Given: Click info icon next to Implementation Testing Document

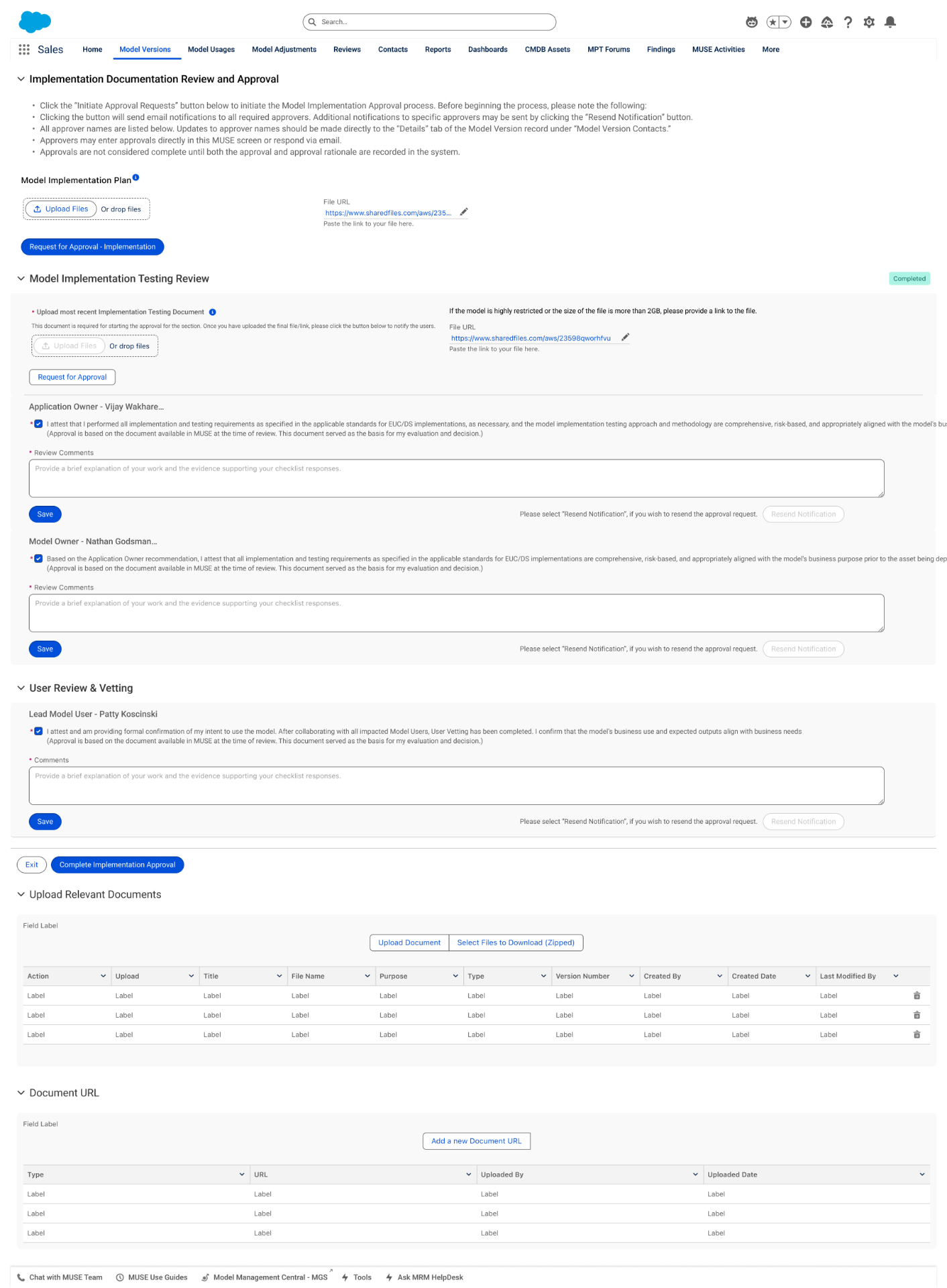Looking at the screenshot, I should pyautogui.click(x=213, y=312).
